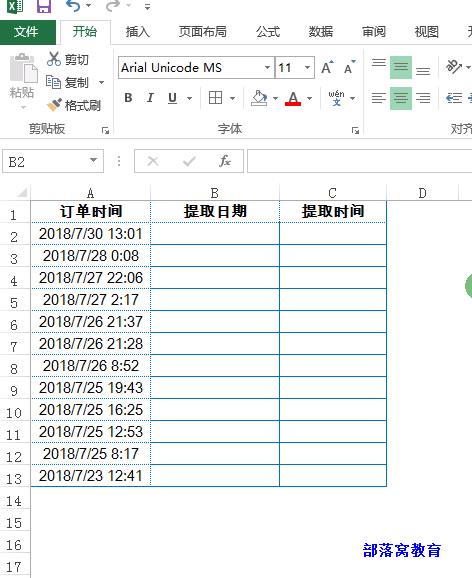Switch to the 插入 insert tab
Image resolution: width=472 pixels, height=578 pixels.
click(138, 32)
